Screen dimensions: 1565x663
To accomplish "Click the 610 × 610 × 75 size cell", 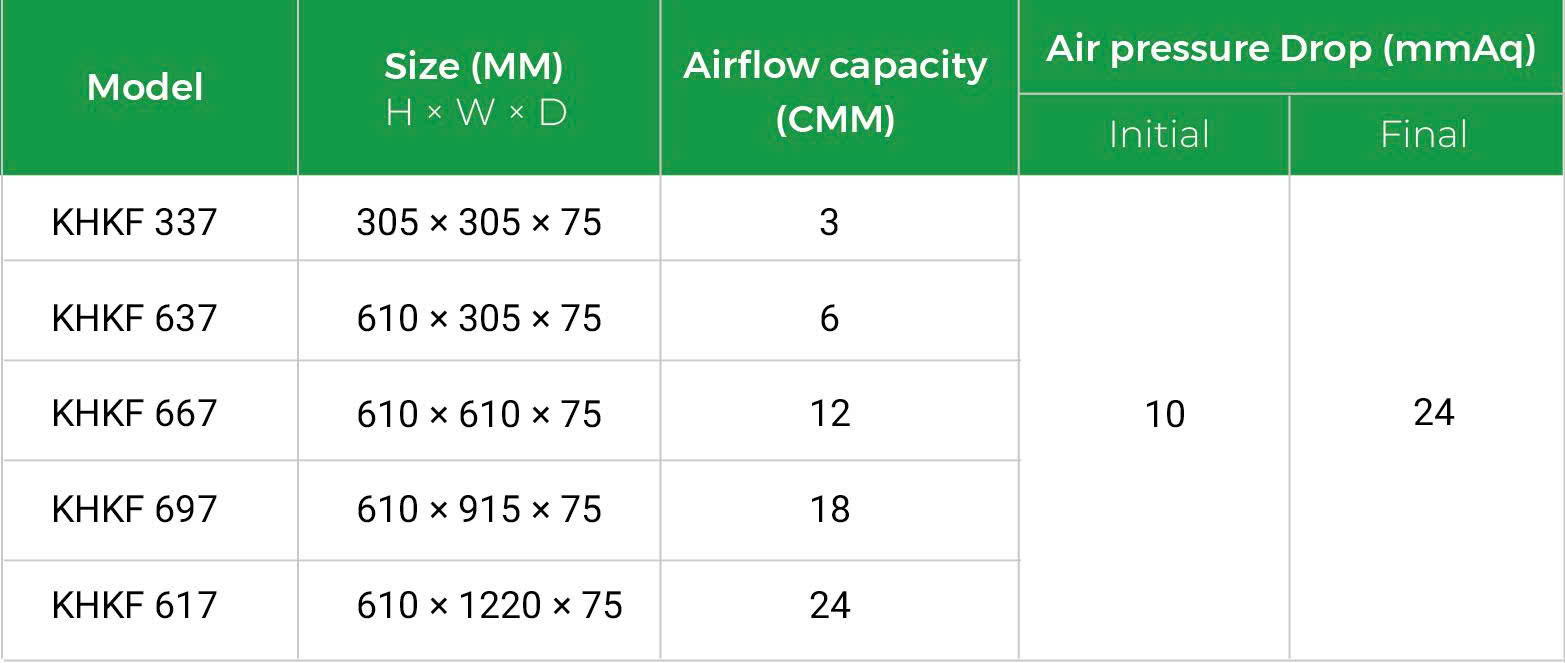I will [479, 413].
